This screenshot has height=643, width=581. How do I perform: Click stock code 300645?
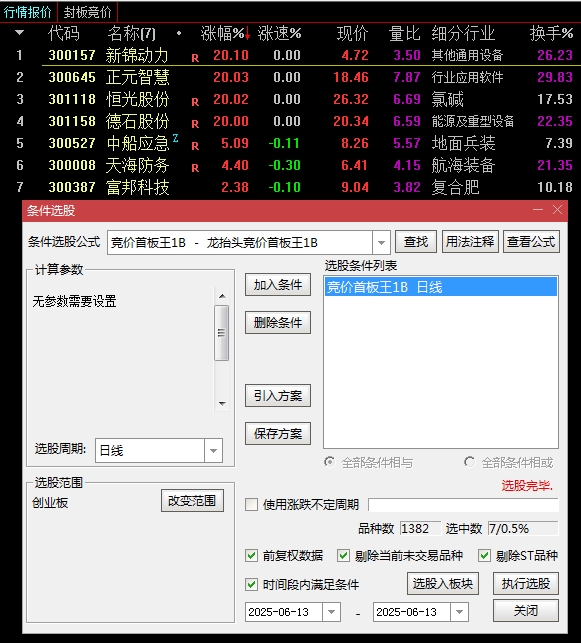tap(72, 77)
